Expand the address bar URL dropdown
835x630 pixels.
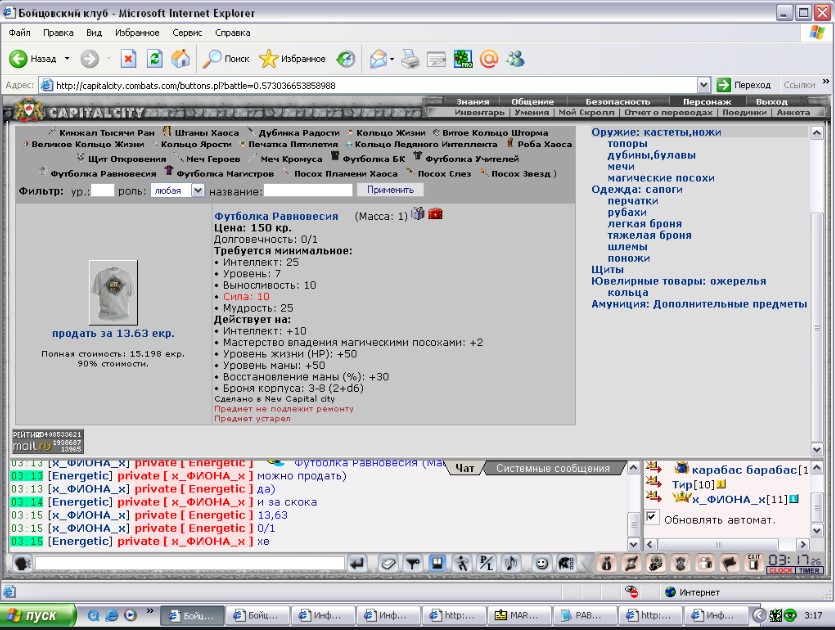(704, 85)
